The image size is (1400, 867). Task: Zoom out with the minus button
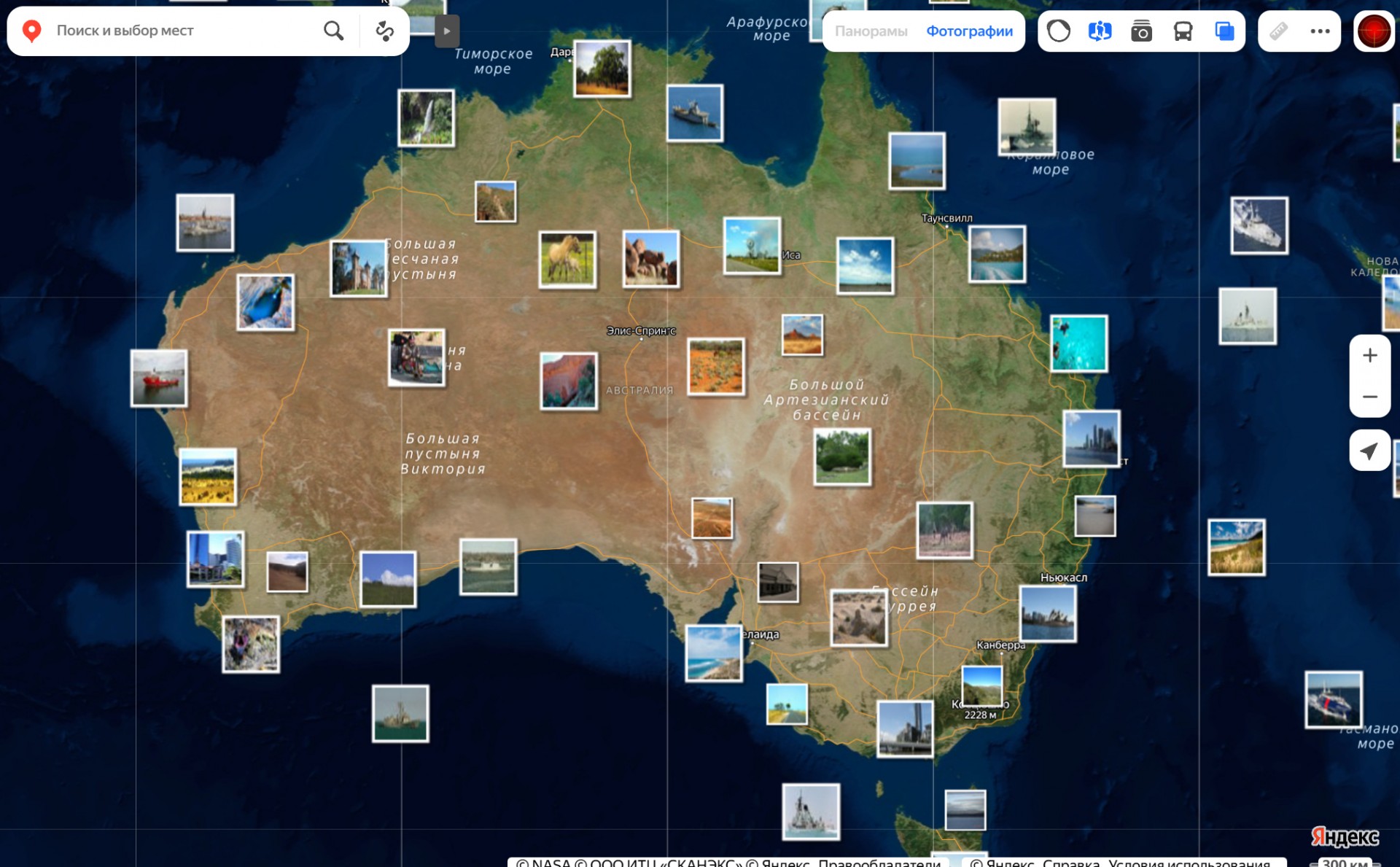tap(1369, 397)
